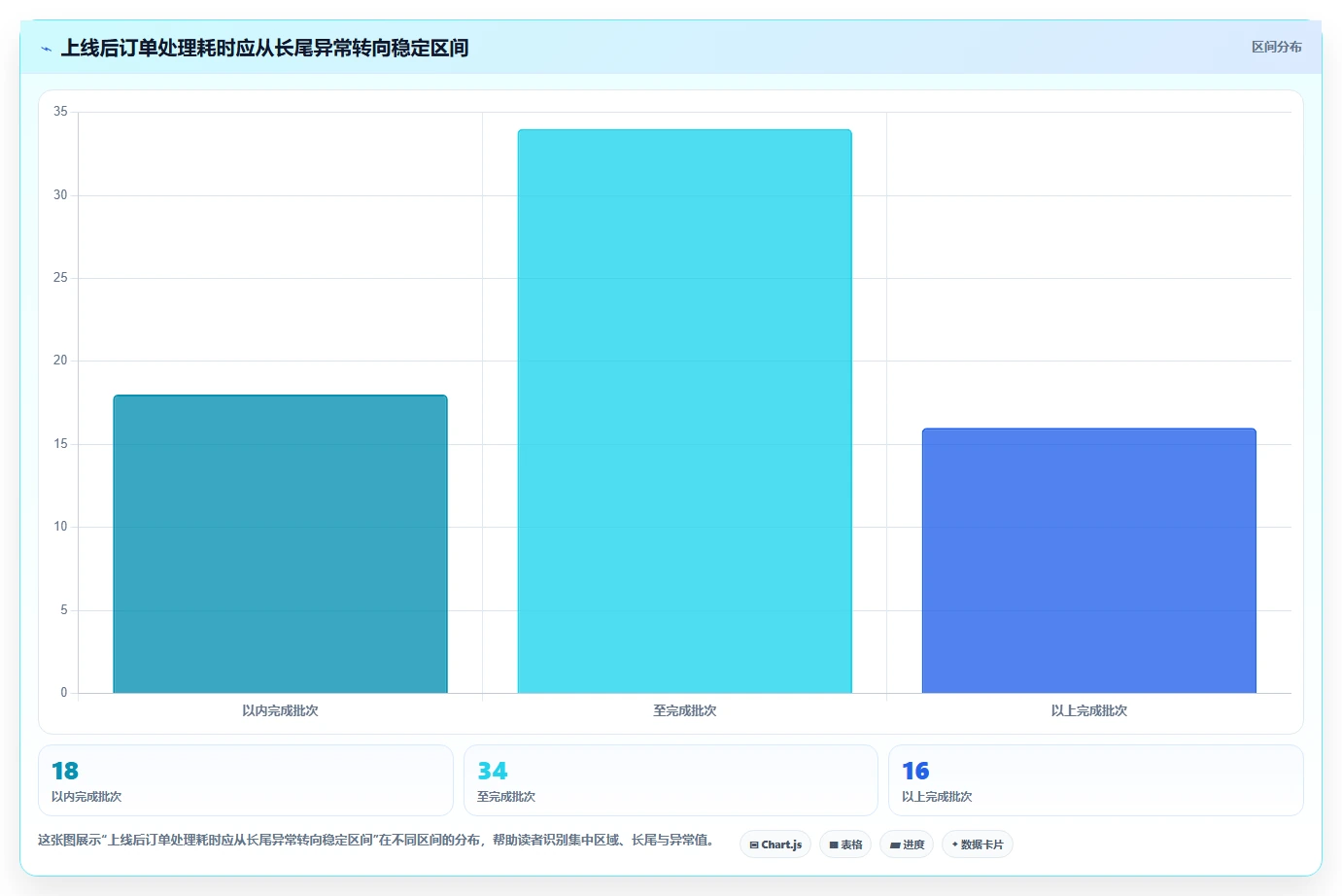Click y-axis tick label 15

coord(60,444)
